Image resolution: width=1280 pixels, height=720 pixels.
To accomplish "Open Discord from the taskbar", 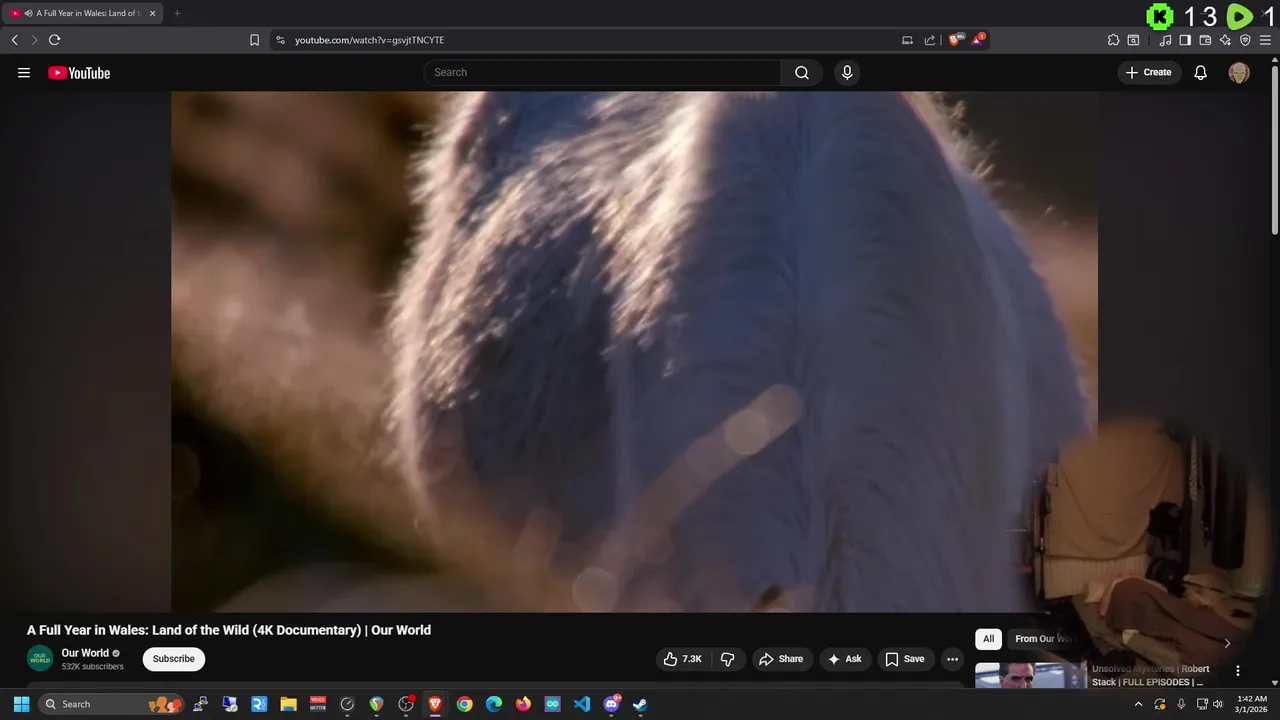I will click(611, 704).
